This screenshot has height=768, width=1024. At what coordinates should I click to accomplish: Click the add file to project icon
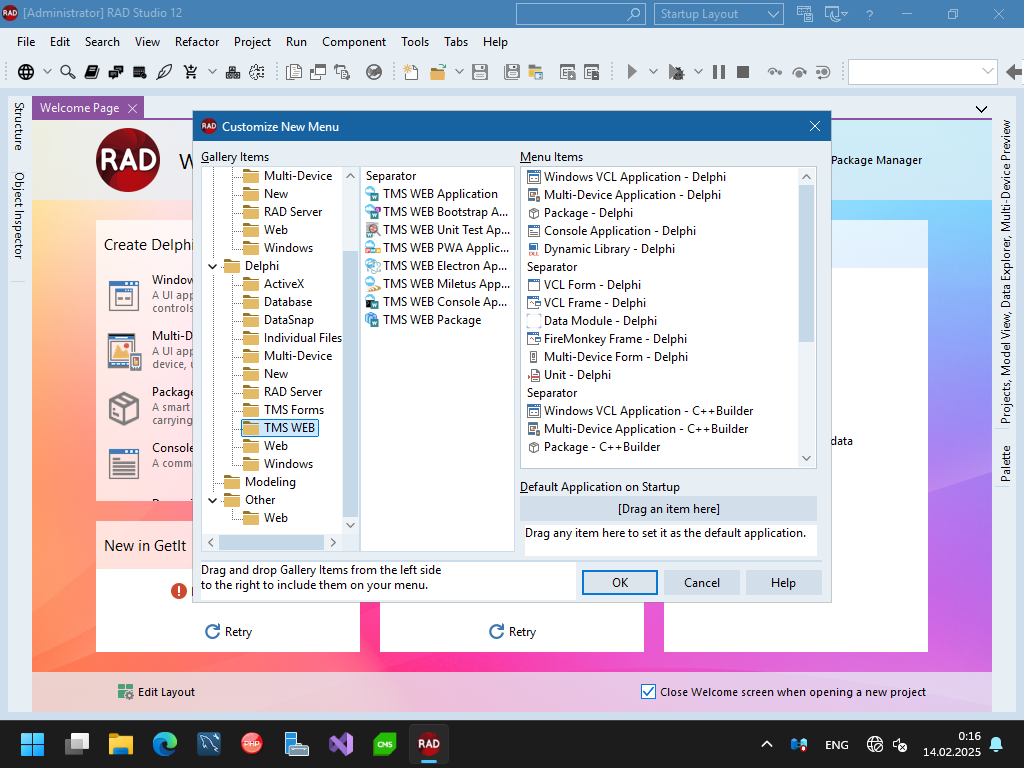tap(568, 72)
